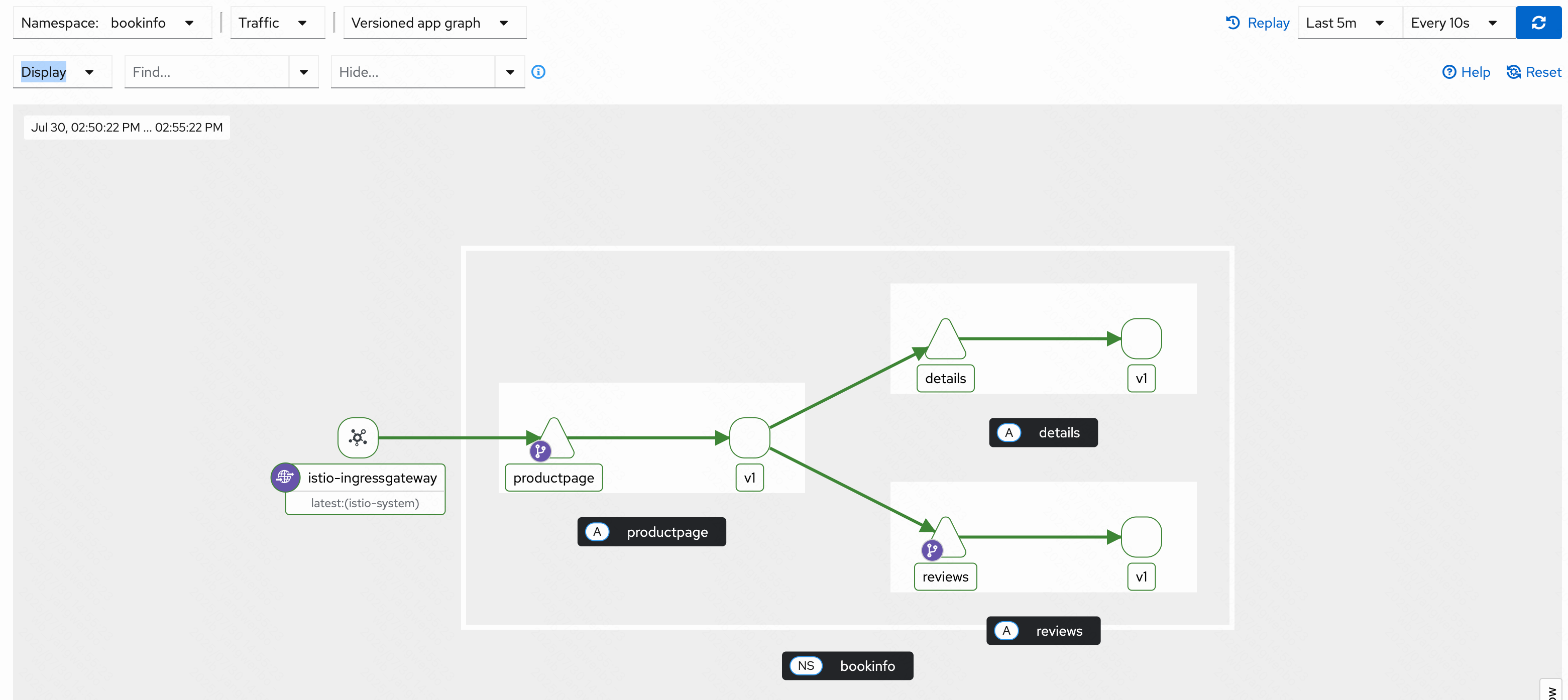Click the Reset button
Viewport: 1568px width, 700px height.
coord(1533,72)
